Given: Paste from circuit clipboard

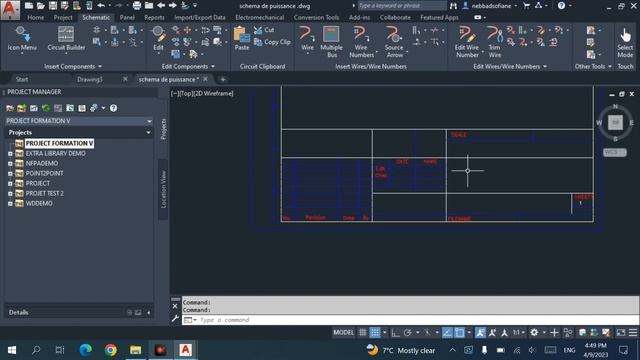Looking at the screenshot, I should pos(242,39).
